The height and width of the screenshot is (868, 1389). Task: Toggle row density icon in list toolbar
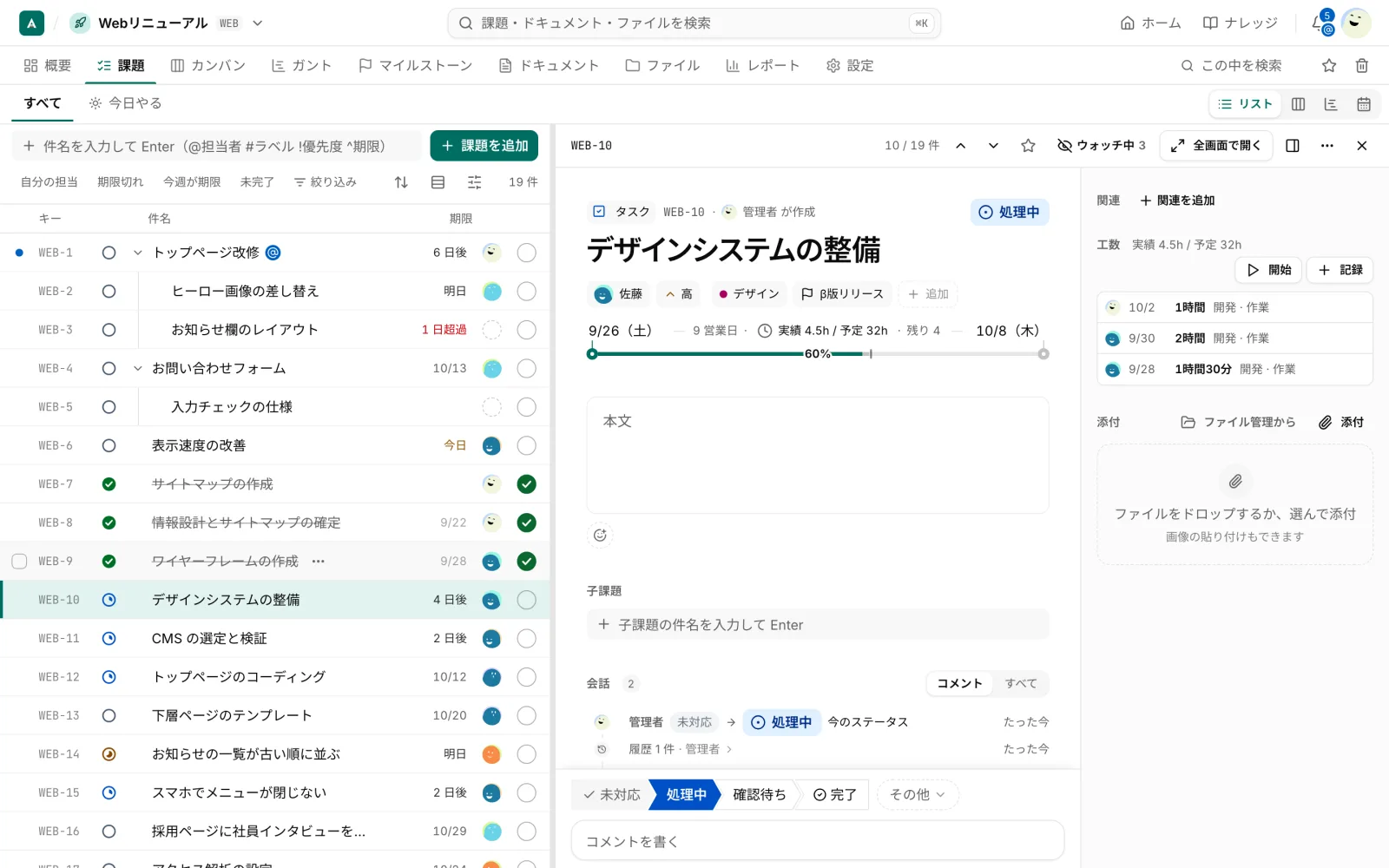[438, 182]
